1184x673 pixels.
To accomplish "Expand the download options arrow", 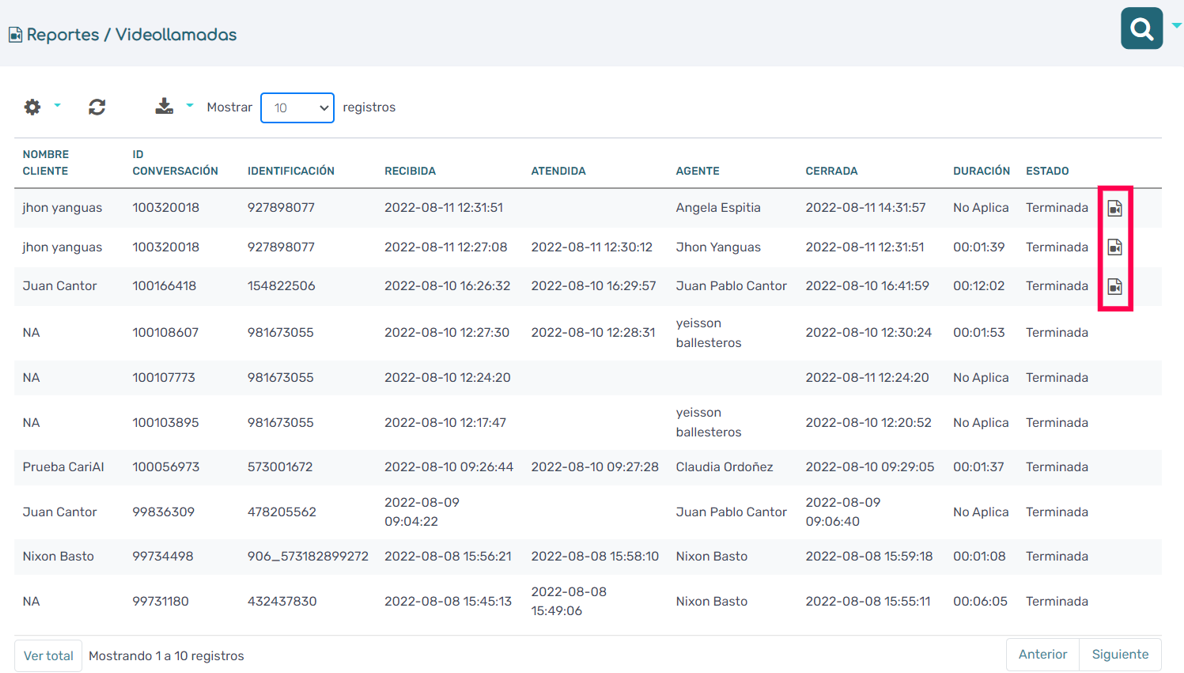I will coord(190,106).
